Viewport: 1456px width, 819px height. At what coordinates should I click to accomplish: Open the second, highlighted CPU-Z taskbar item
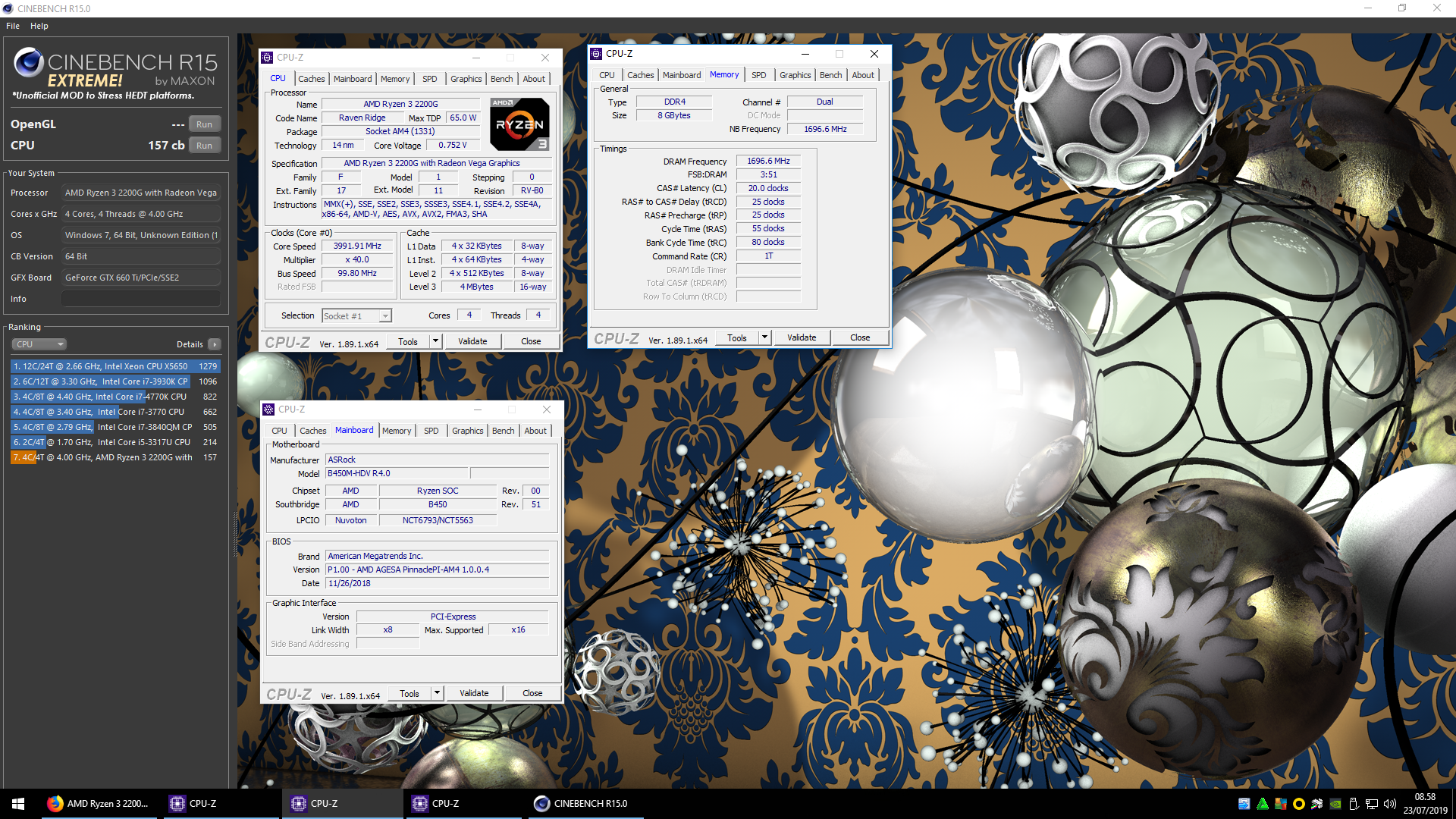point(341,804)
